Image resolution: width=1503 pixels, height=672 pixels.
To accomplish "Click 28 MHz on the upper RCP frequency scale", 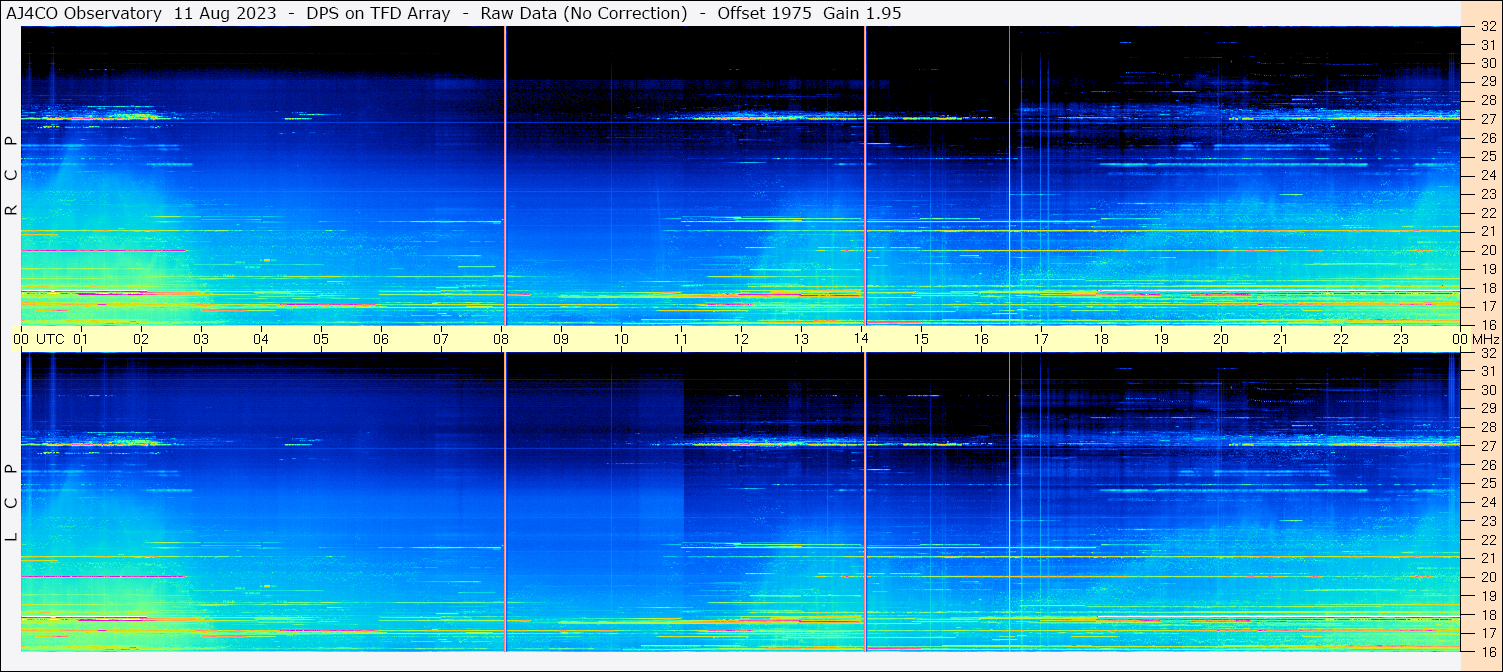I will 1488,100.
